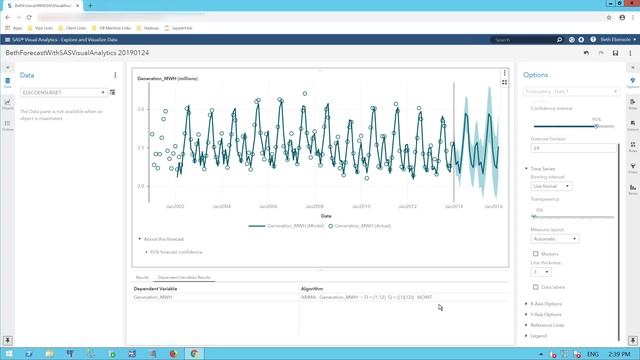Open the help question mark icon
The height and width of the screenshot is (360, 640).
(x=593, y=40)
